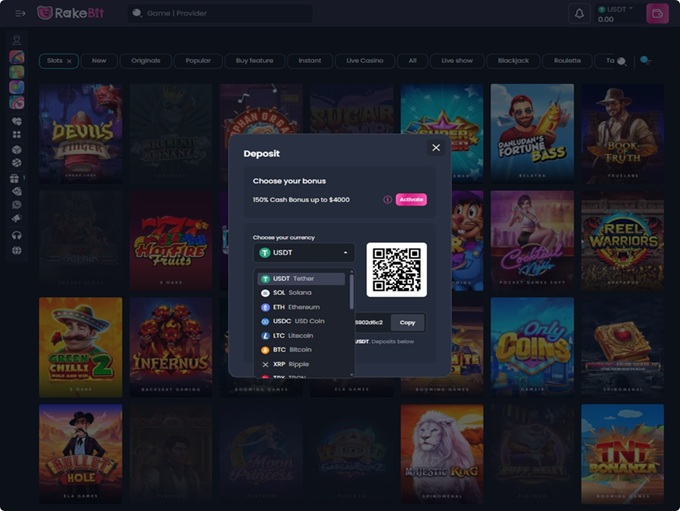Open the Majestic King game
The height and width of the screenshot is (511, 680).
pos(442,454)
